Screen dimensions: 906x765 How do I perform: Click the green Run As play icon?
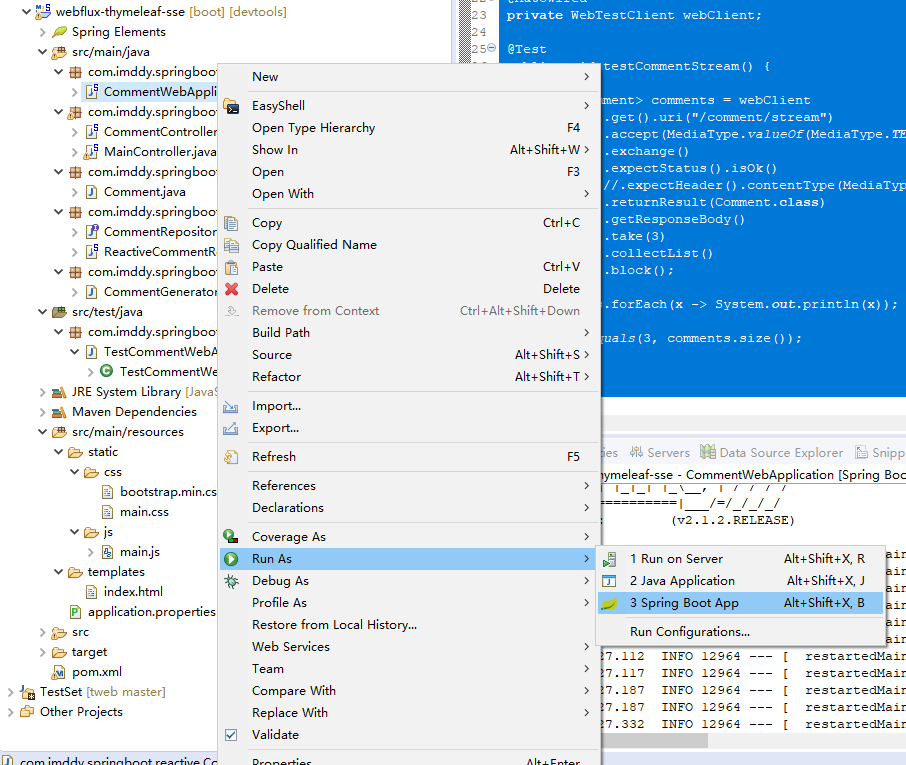tap(231, 559)
